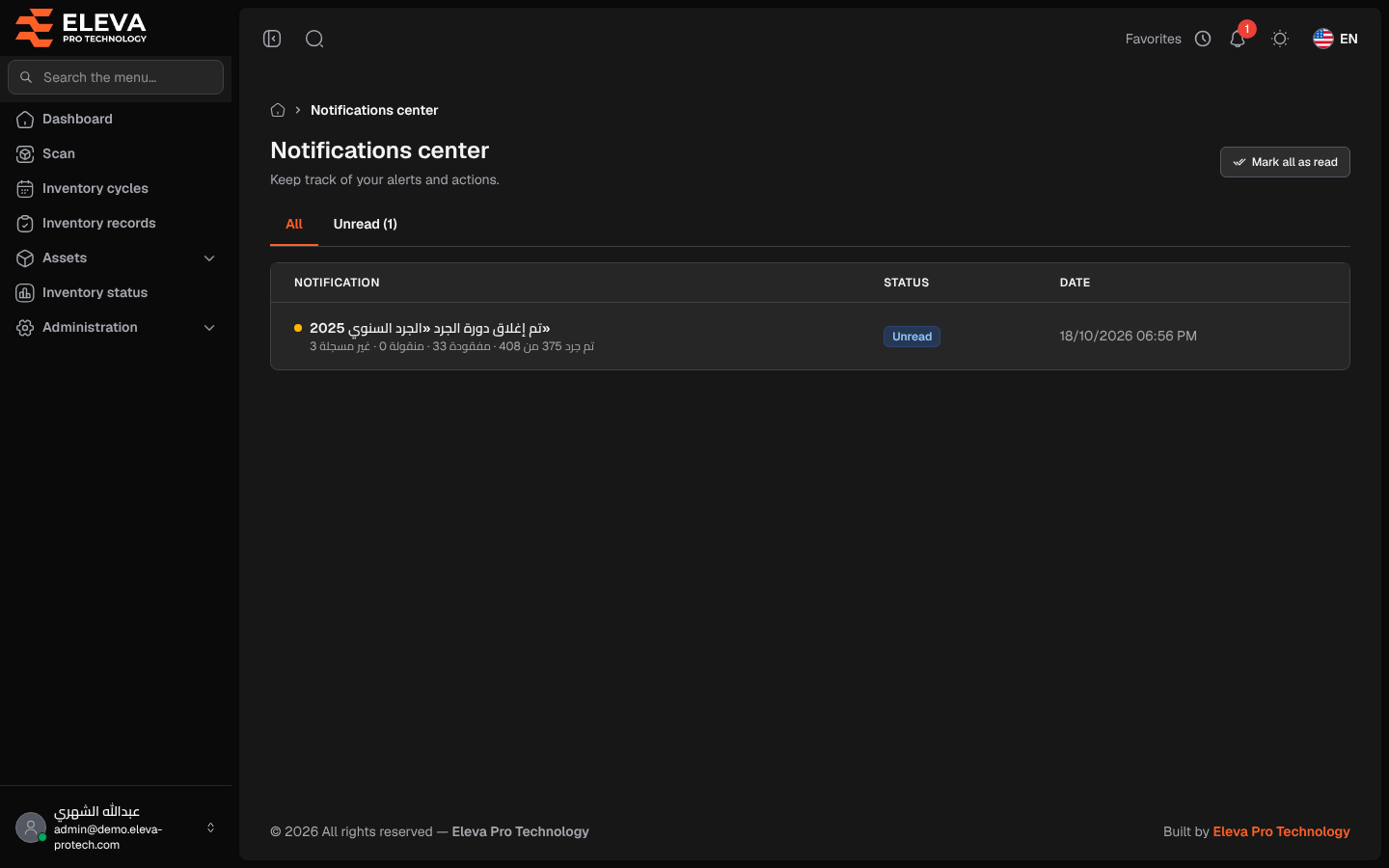Click Mark all as read button

pos(1285,162)
